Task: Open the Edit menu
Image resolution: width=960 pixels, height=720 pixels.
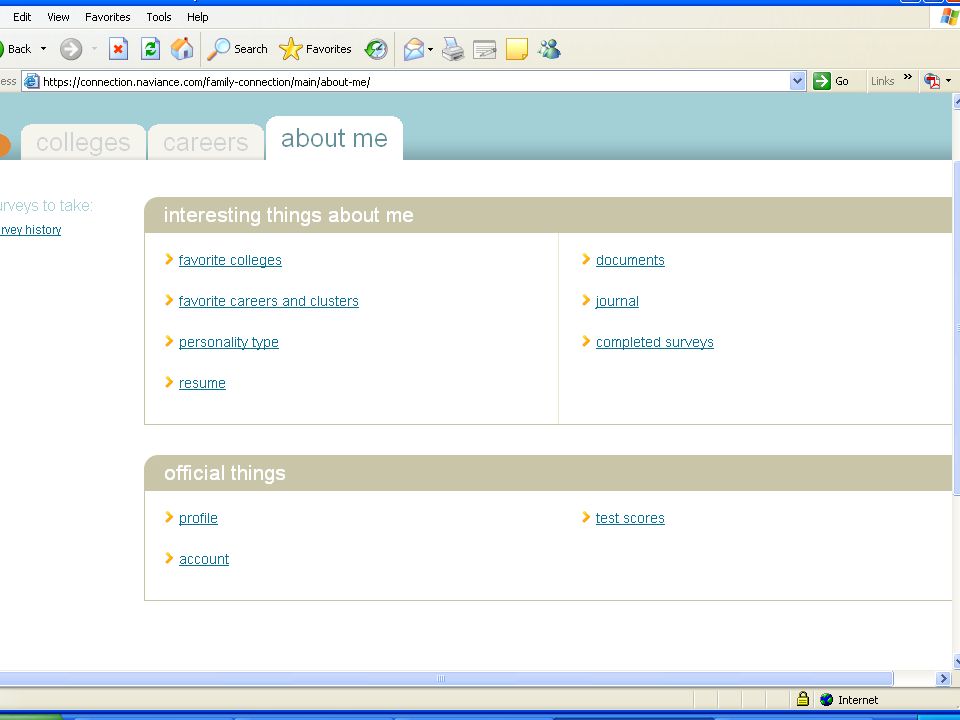Action: [x=22, y=17]
